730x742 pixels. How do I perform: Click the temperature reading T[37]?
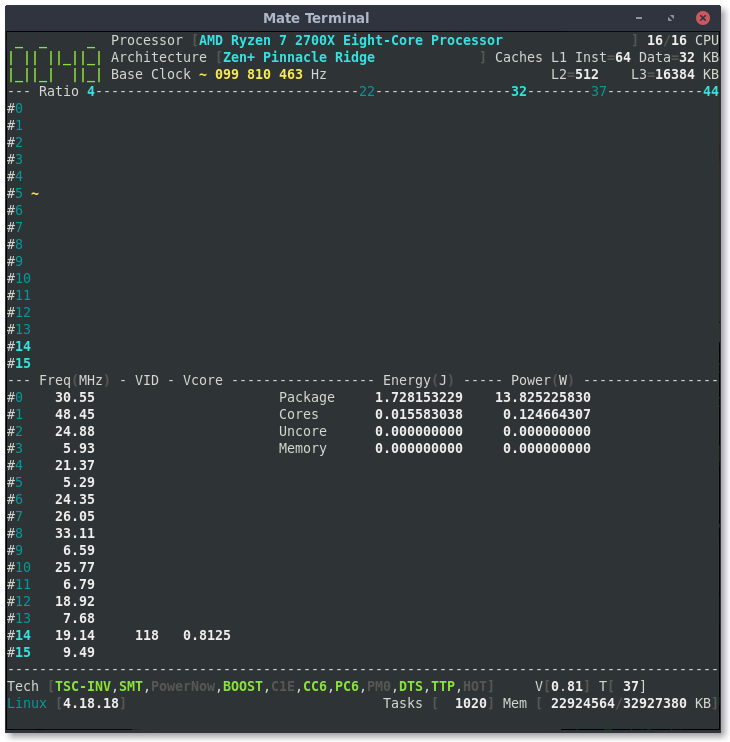click(x=623, y=687)
